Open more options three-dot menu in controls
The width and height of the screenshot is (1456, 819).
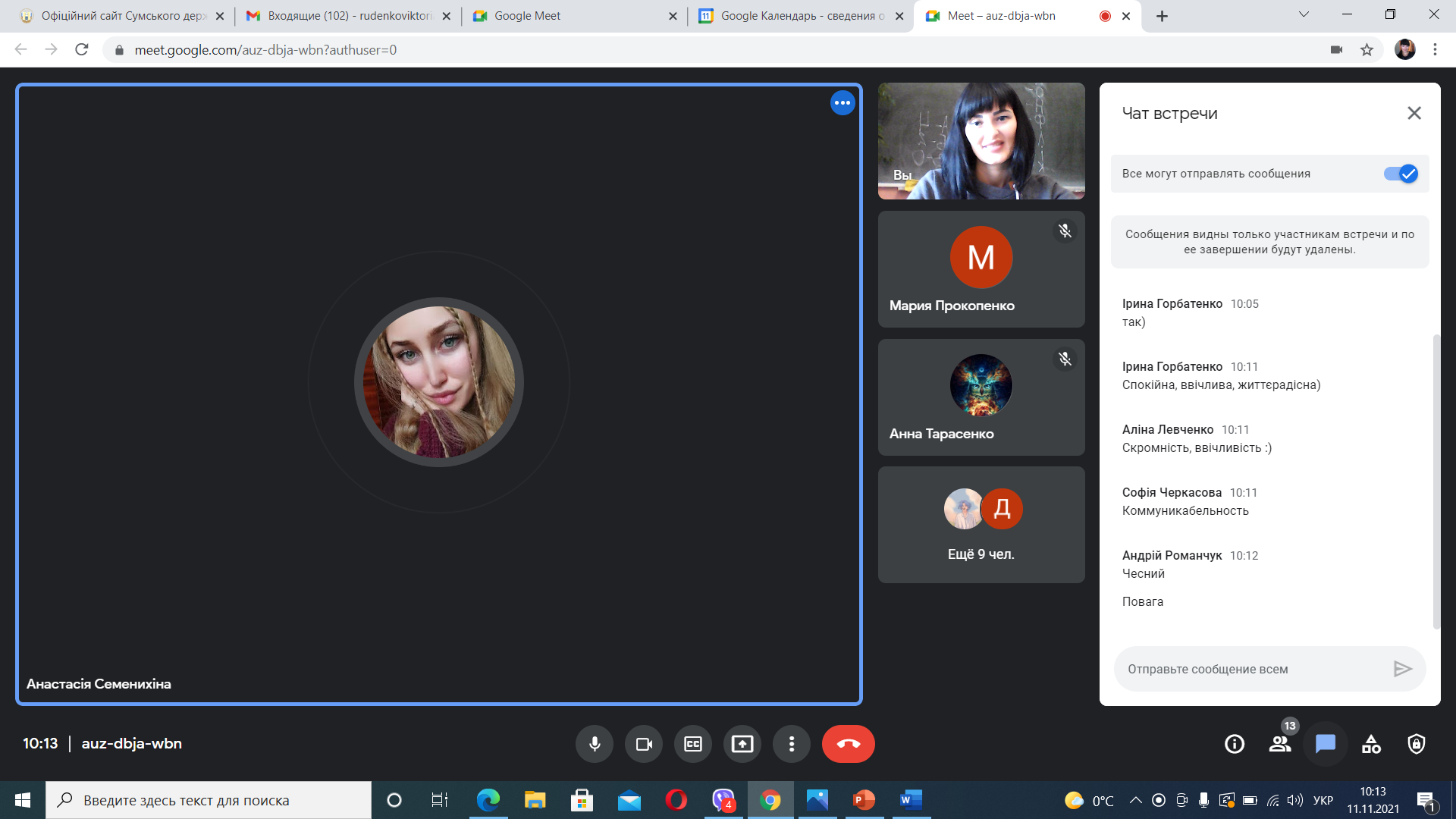[x=792, y=744]
